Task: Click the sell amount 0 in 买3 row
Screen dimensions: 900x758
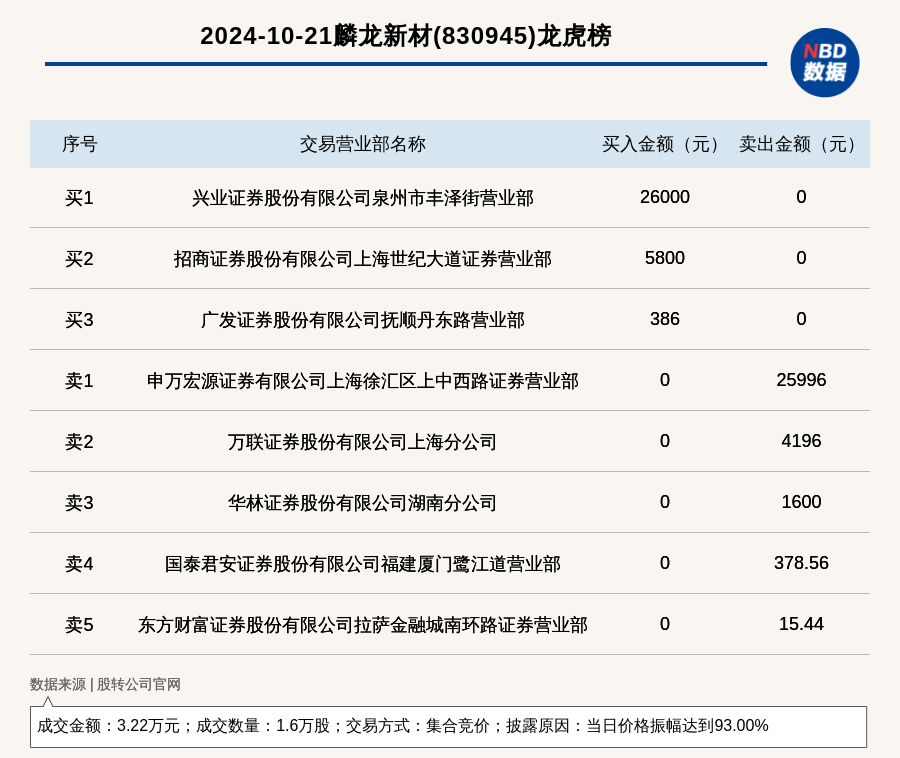Action: pyautogui.click(x=801, y=318)
